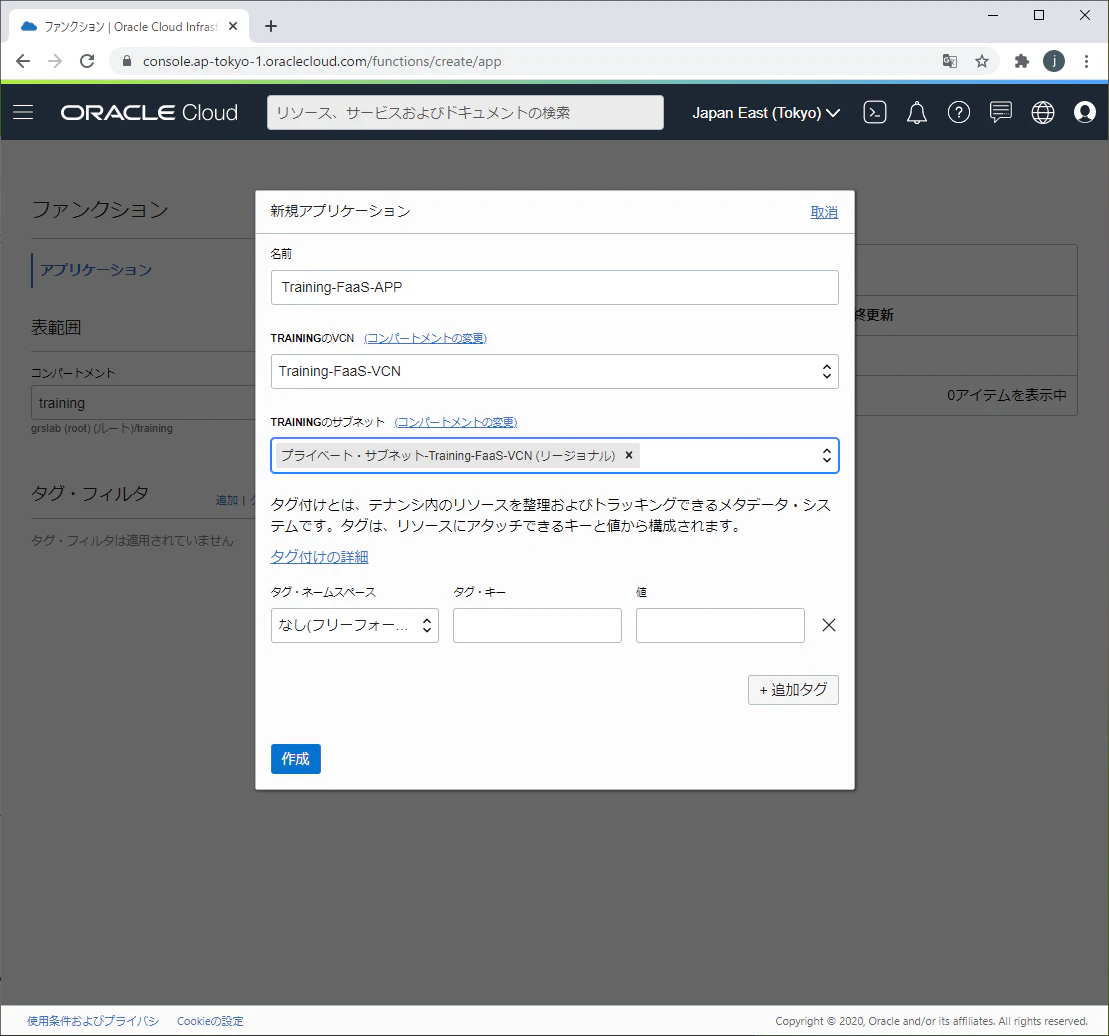
Task: Click the ORACLE Cloud logo
Action: (x=149, y=112)
